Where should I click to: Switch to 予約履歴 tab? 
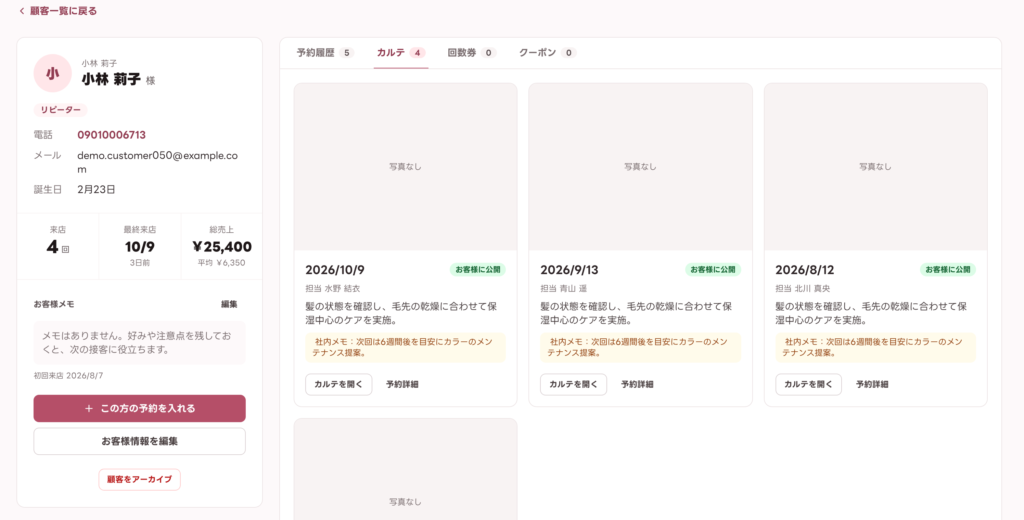[325, 53]
